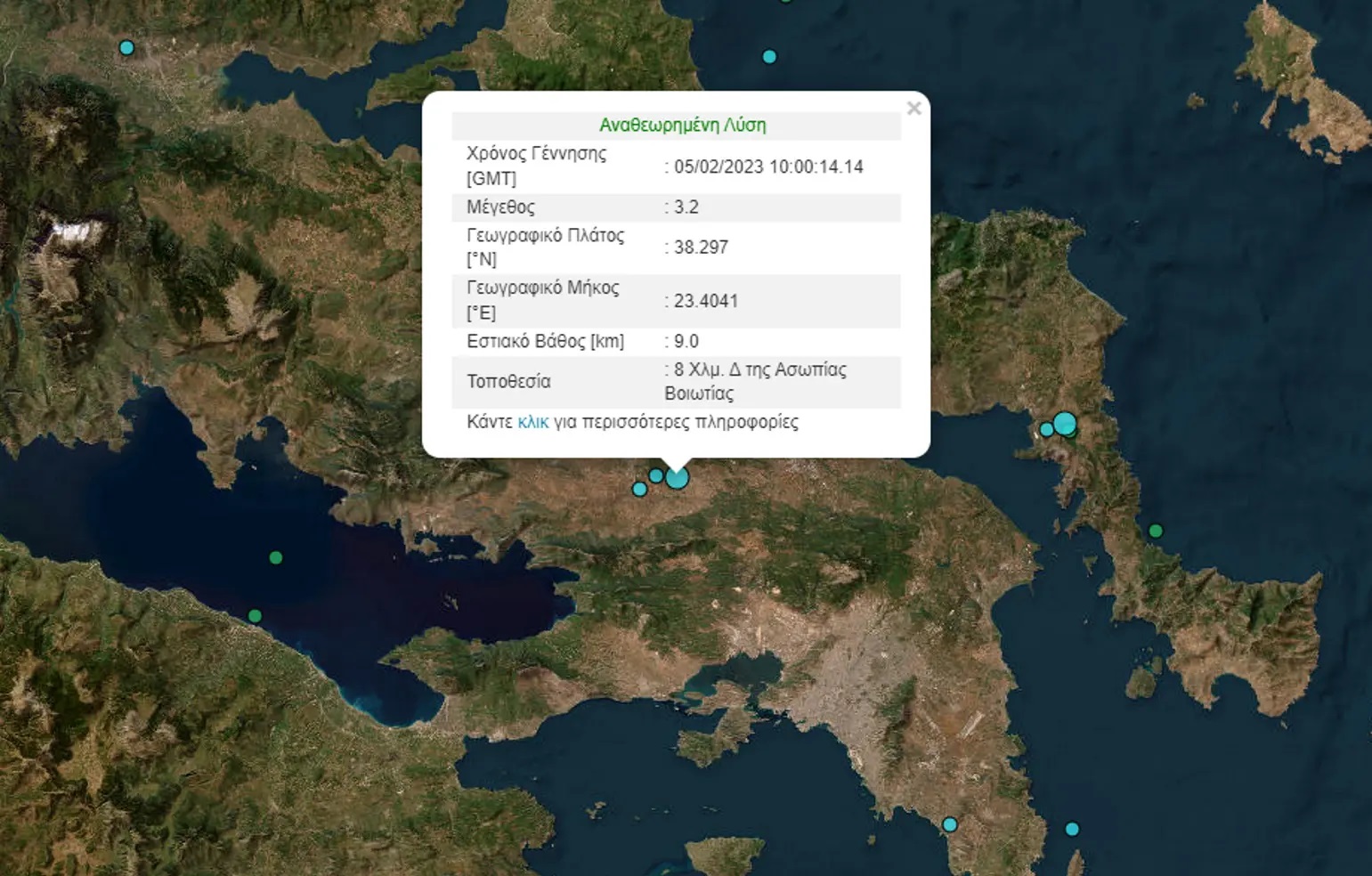1372x876 pixels.
Task: Click the location text "8 Χλμ. Δ της Ασωπίας Βοιωτίας"
Action: click(755, 381)
